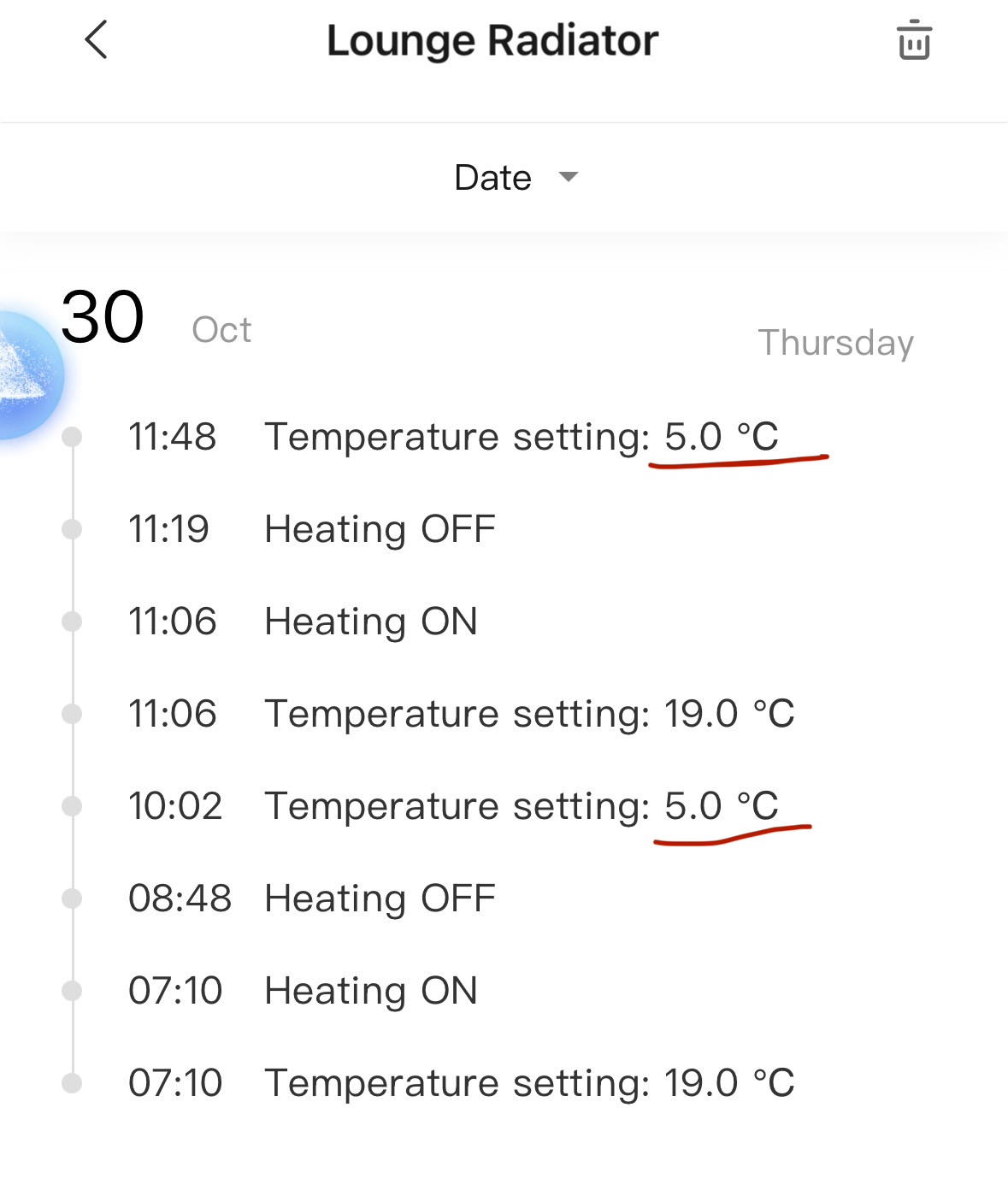This screenshot has width=1008, height=1196.
Task: Open the 11:06 temperature setting 19.0 °C entry
Action: click(x=529, y=714)
